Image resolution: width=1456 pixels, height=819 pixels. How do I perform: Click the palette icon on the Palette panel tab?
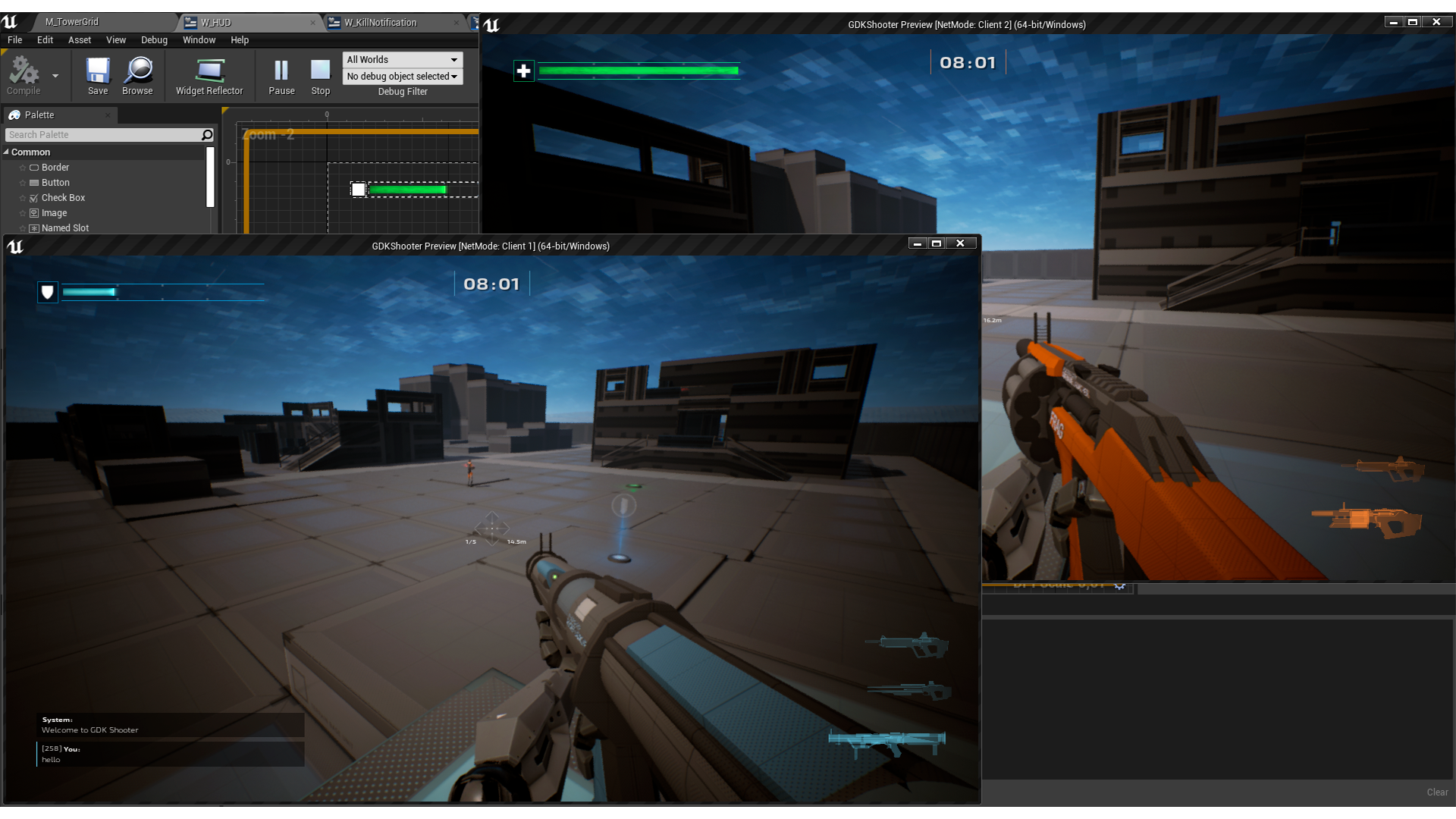pos(15,115)
